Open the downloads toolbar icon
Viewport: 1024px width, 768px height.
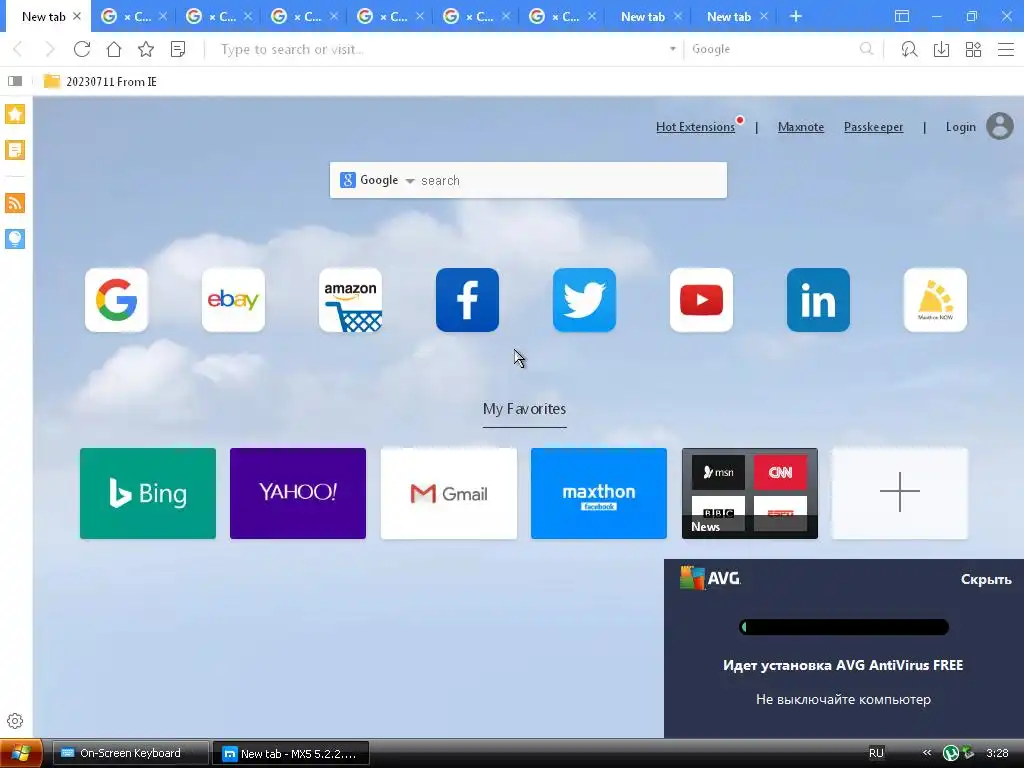coord(941,49)
